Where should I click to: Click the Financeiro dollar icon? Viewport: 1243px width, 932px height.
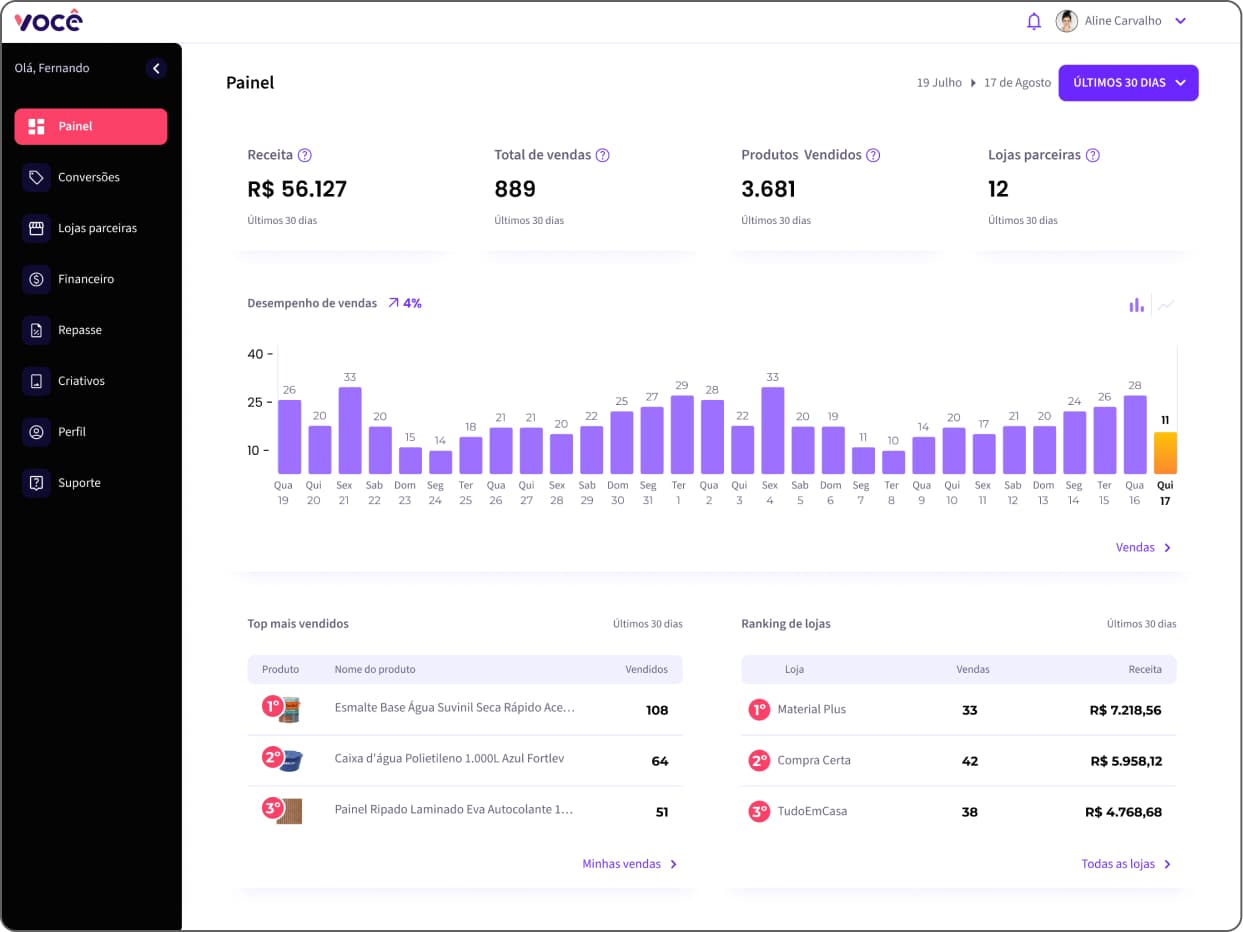click(37, 279)
